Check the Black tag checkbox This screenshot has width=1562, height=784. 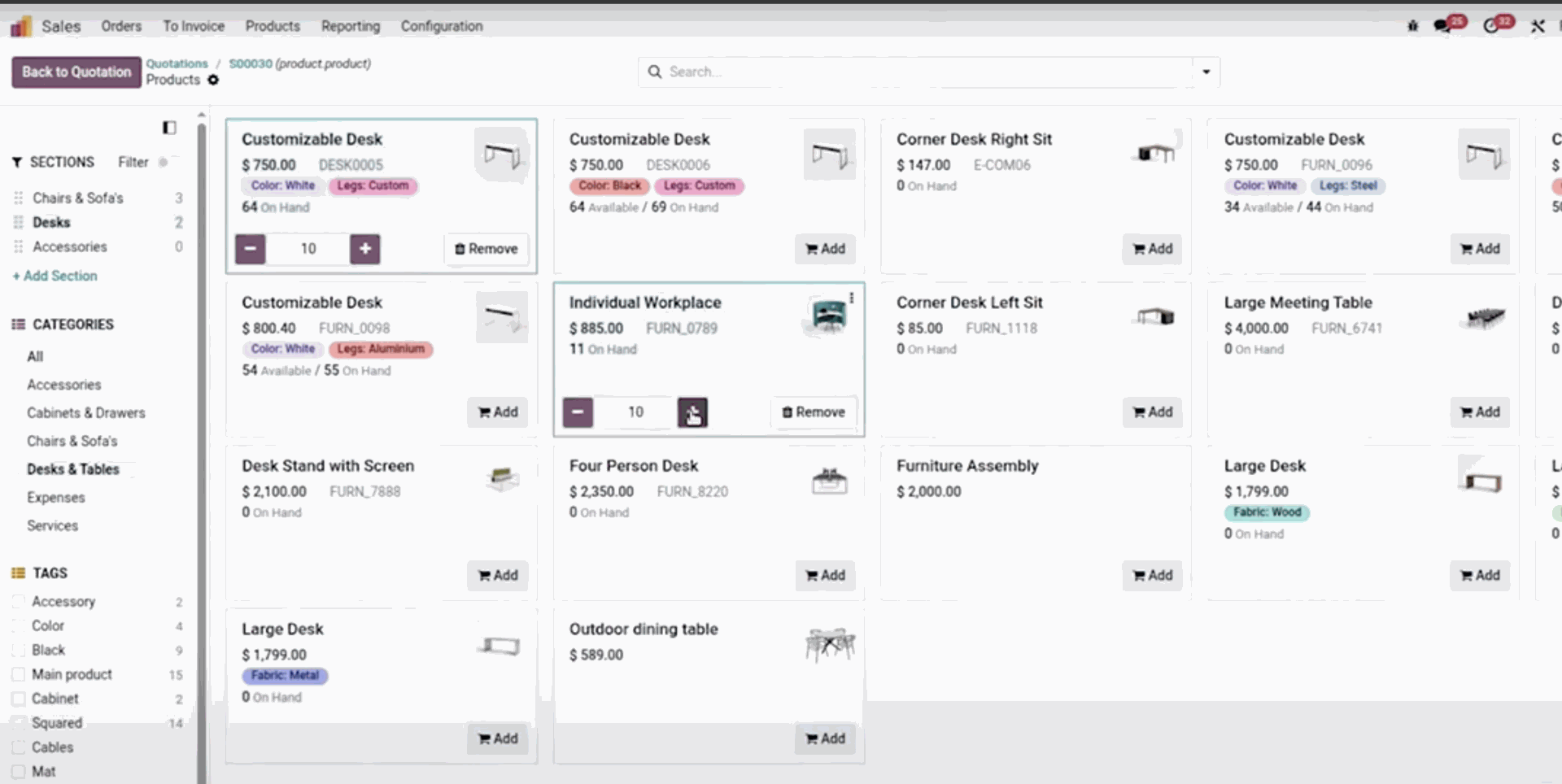click(18, 650)
